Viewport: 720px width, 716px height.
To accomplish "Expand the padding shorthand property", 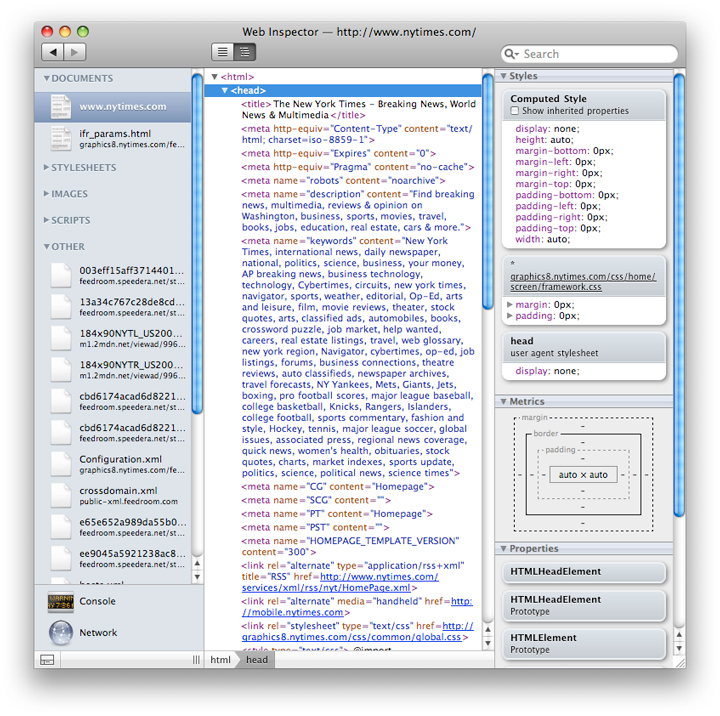I will point(509,316).
